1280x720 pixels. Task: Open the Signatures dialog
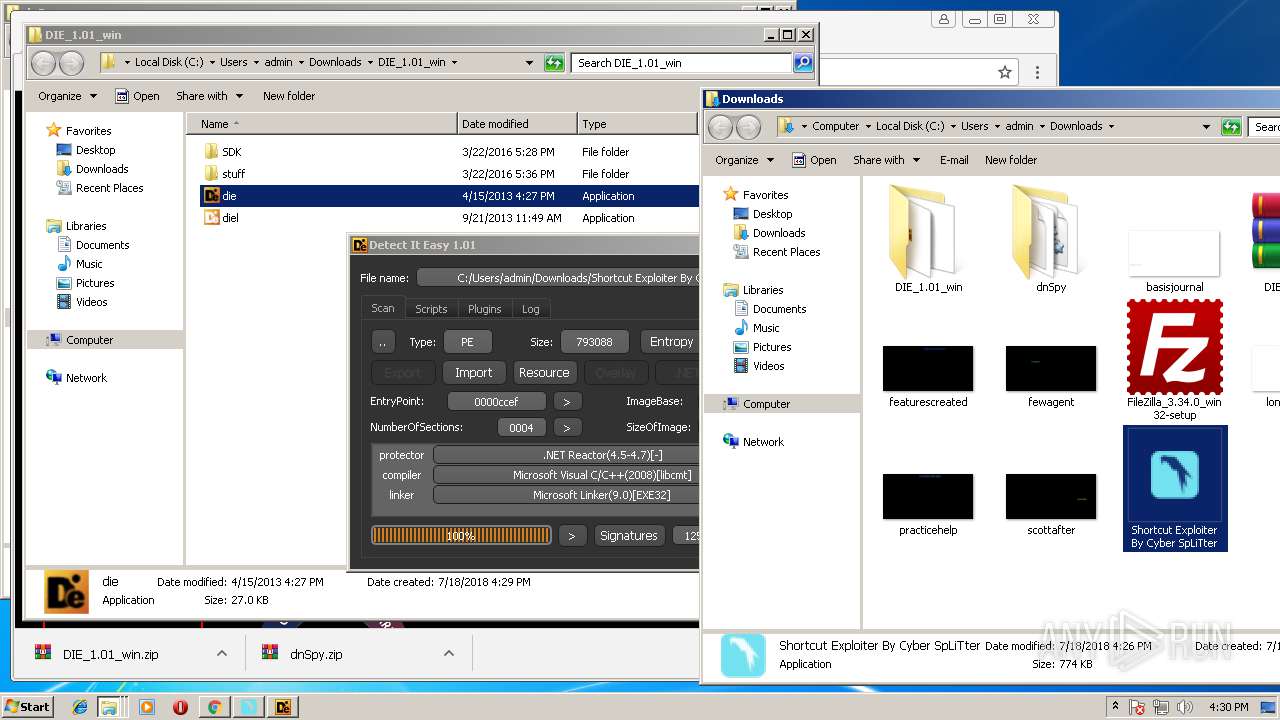pyautogui.click(x=629, y=536)
